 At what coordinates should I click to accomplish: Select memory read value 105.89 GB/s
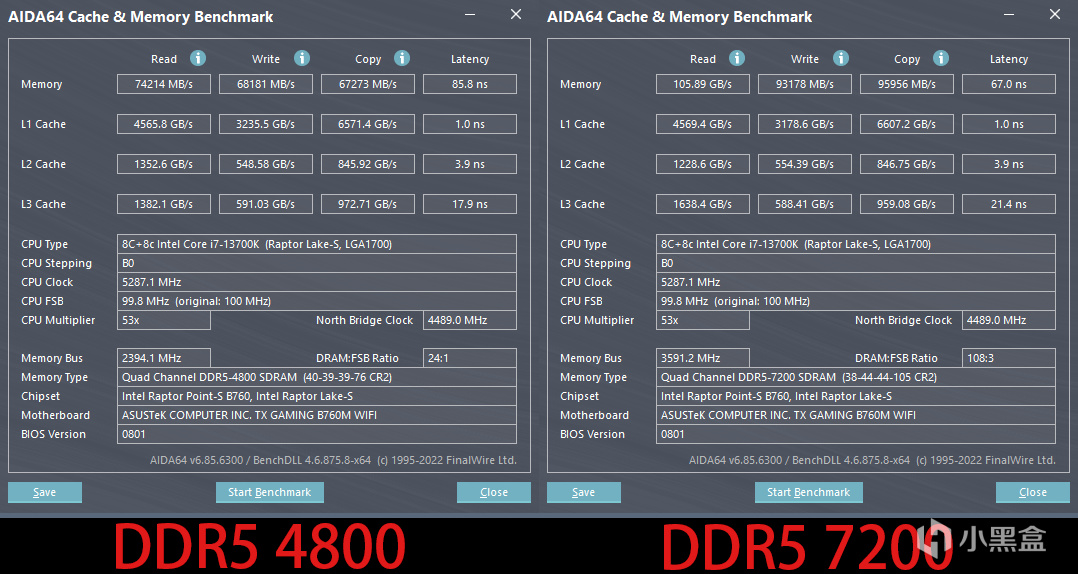(703, 85)
